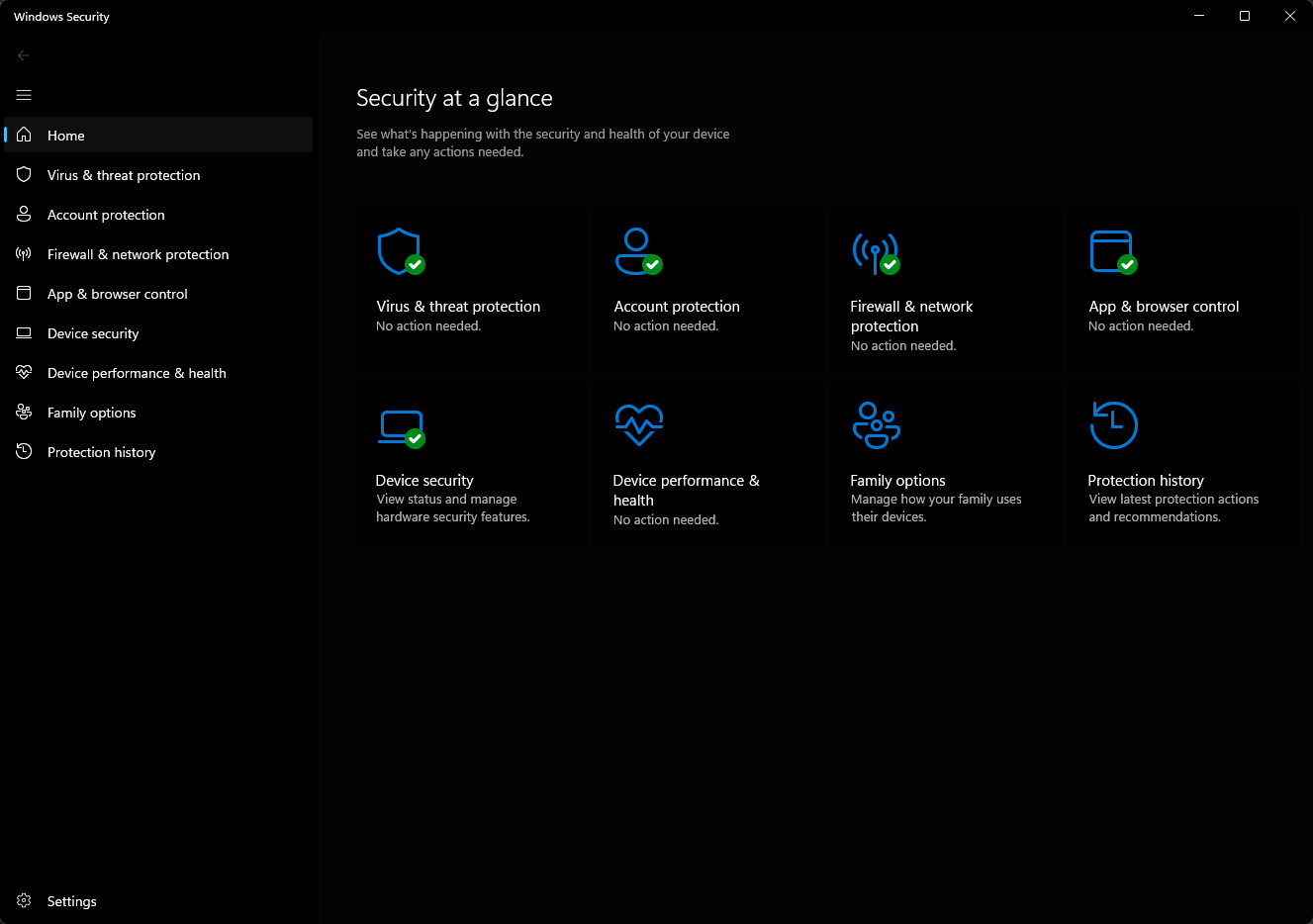Collapse the navigation pane with hamburger menu
Viewport: 1313px width, 924px height.
point(23,95)
